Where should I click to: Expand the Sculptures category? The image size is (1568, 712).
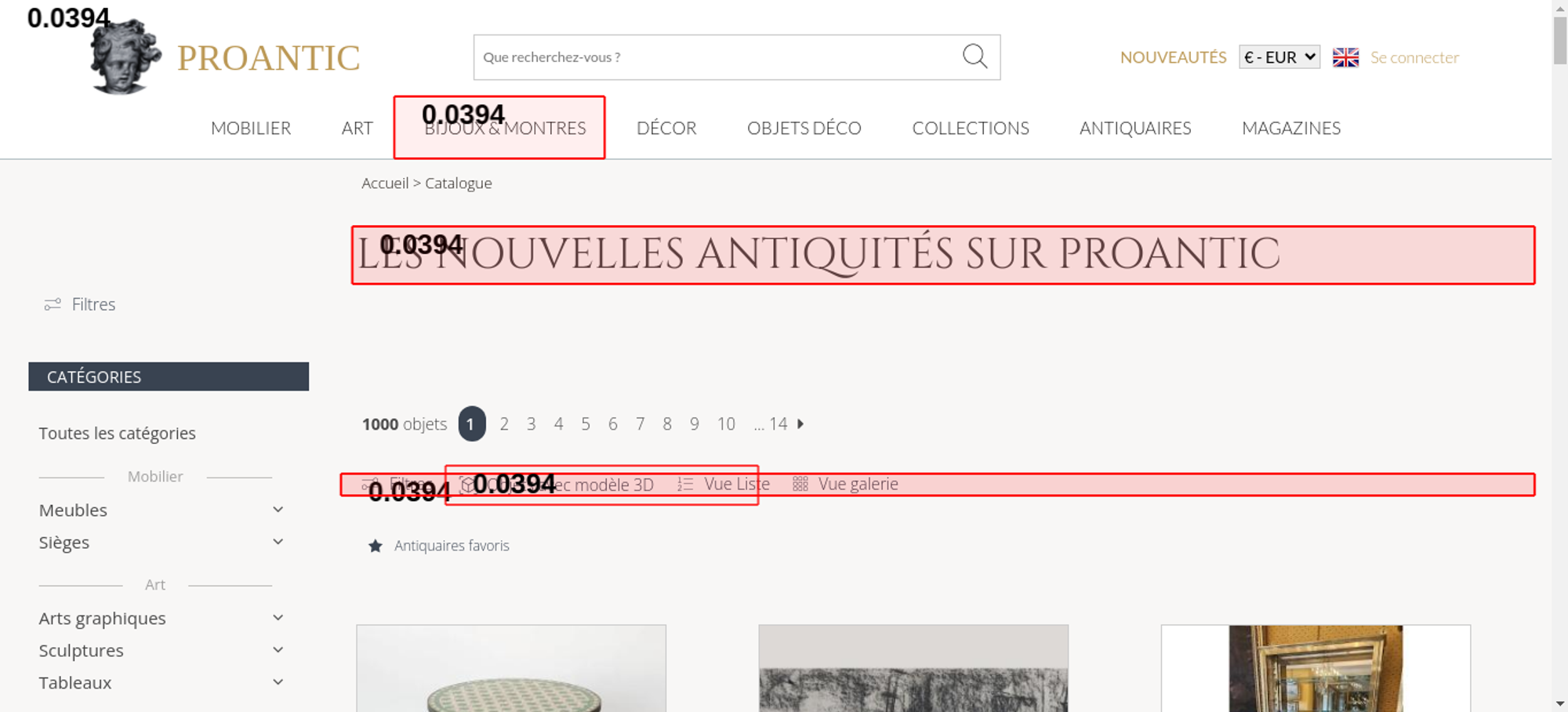pyautogui.click(x=278, y=650)
